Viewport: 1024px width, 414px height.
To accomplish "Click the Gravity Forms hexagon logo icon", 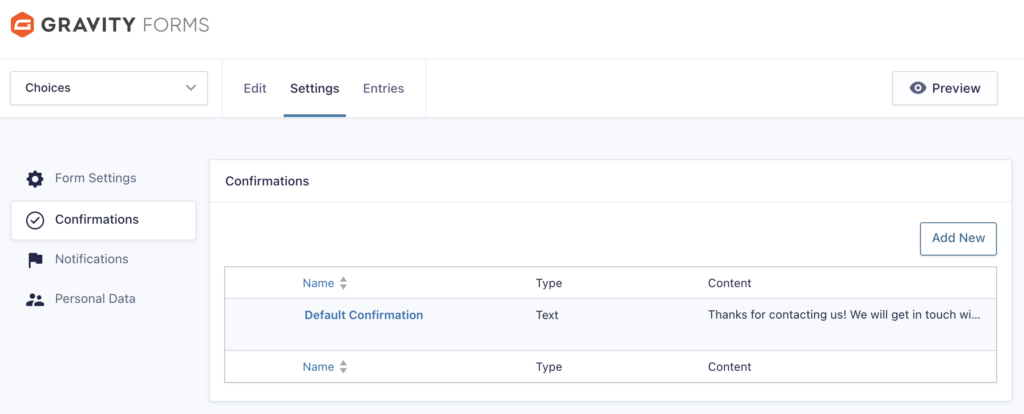I will [22, 25].
